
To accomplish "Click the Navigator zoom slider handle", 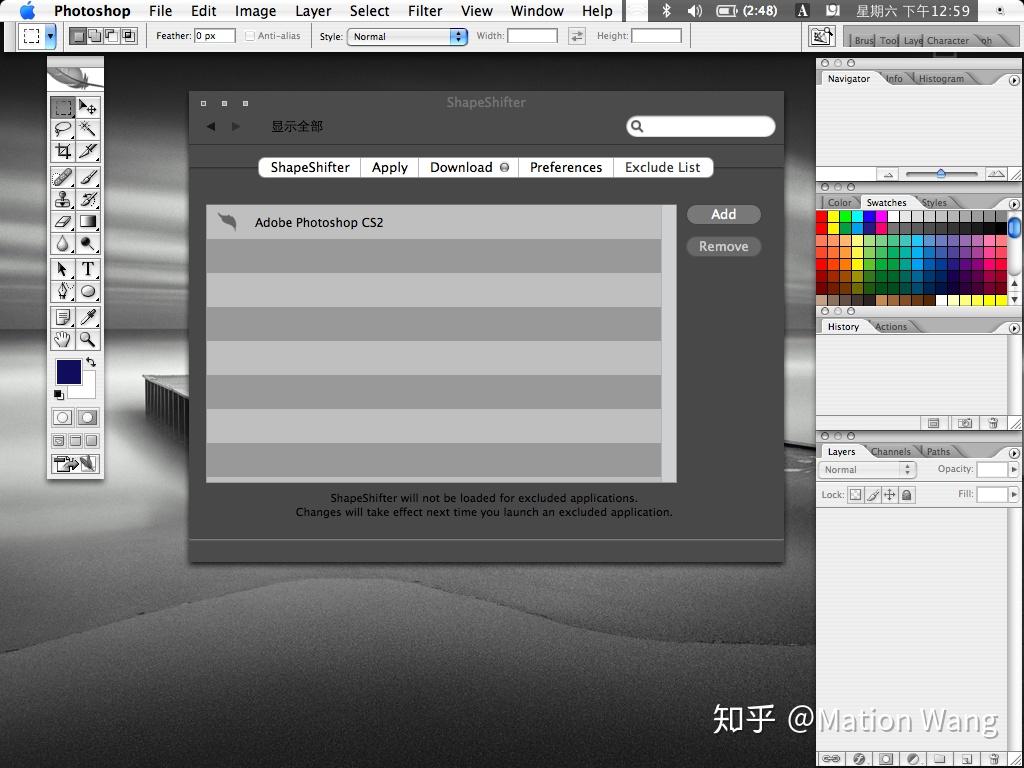I will (x=941, y=173).
